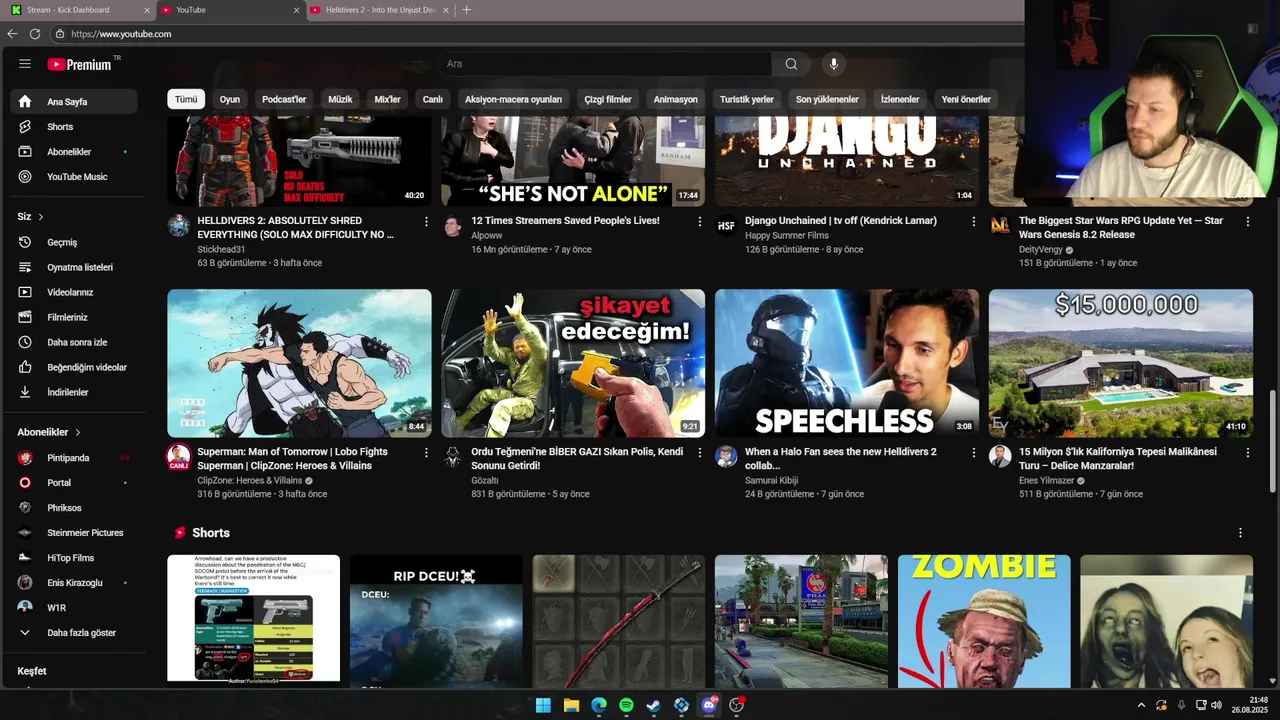1280x720 pixels.
Task: Open the hamburger guide menu
Action: [x=25, y=64]
